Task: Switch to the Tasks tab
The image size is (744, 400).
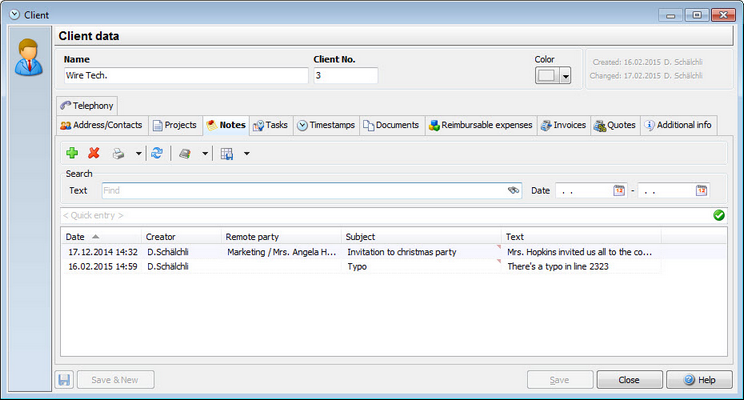Action: click(x=270, y=125)
